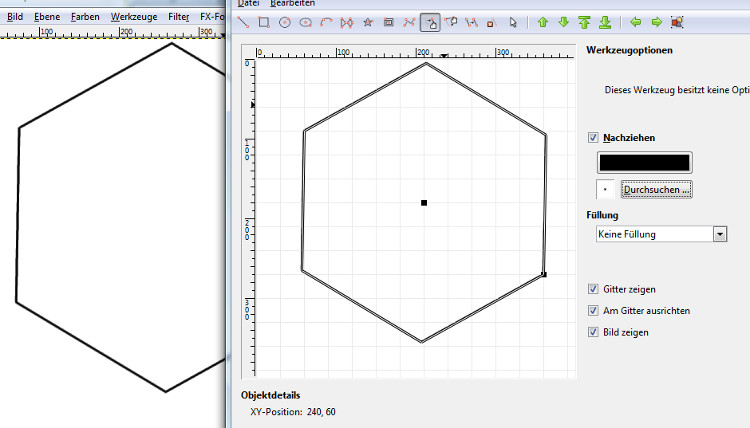This screenshot has height=428, width=750.
Task: Toggle the Gitter zeigen checkbox
Action: tap(593, 289)
